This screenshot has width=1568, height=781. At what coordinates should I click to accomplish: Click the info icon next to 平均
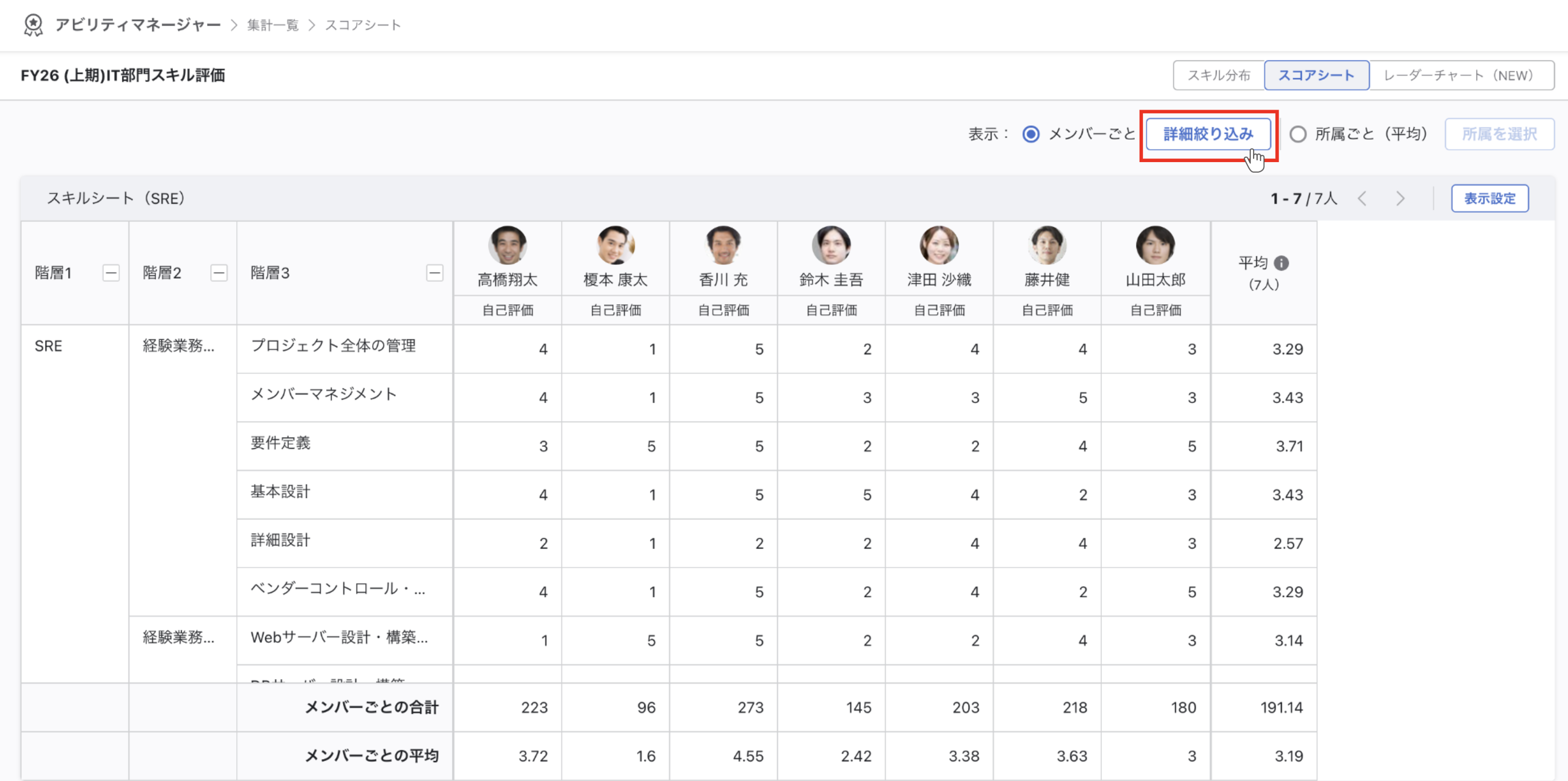(x=1281, y=263)
